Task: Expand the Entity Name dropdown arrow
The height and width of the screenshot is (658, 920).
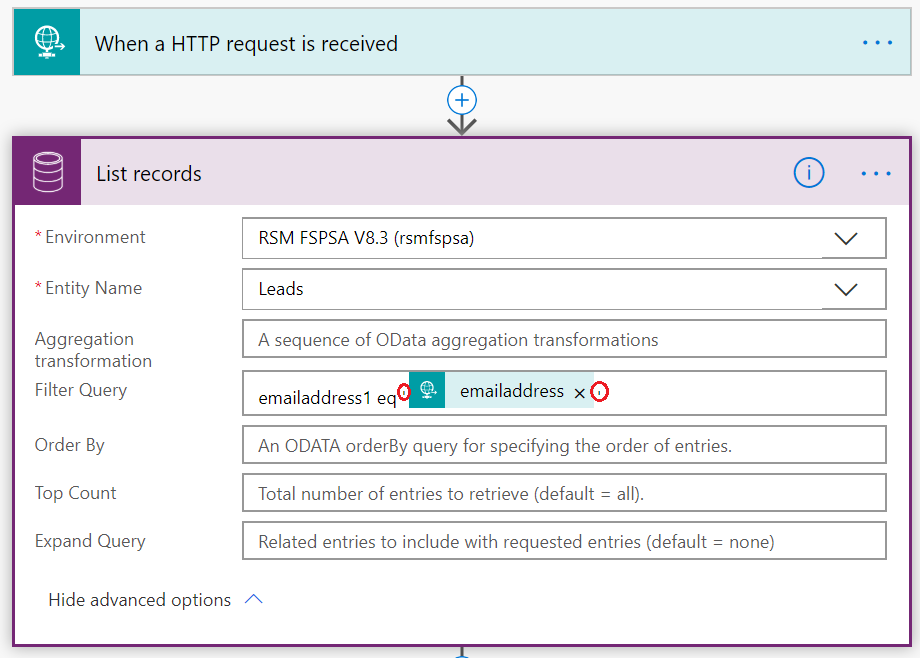Action: (846, 289)
